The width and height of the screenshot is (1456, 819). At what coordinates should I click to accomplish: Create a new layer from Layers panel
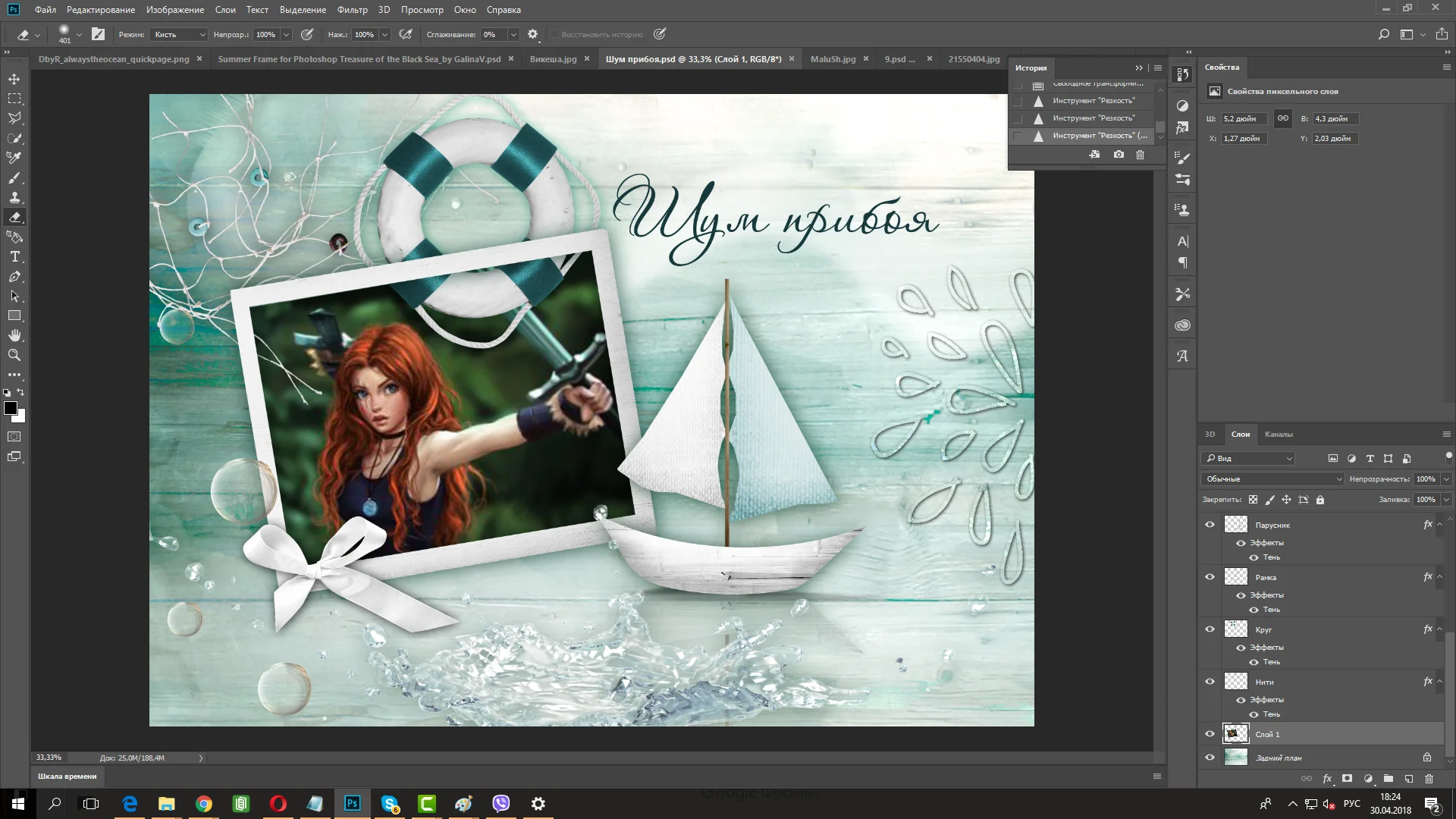pyautogui.click(x=1408, y=779)
